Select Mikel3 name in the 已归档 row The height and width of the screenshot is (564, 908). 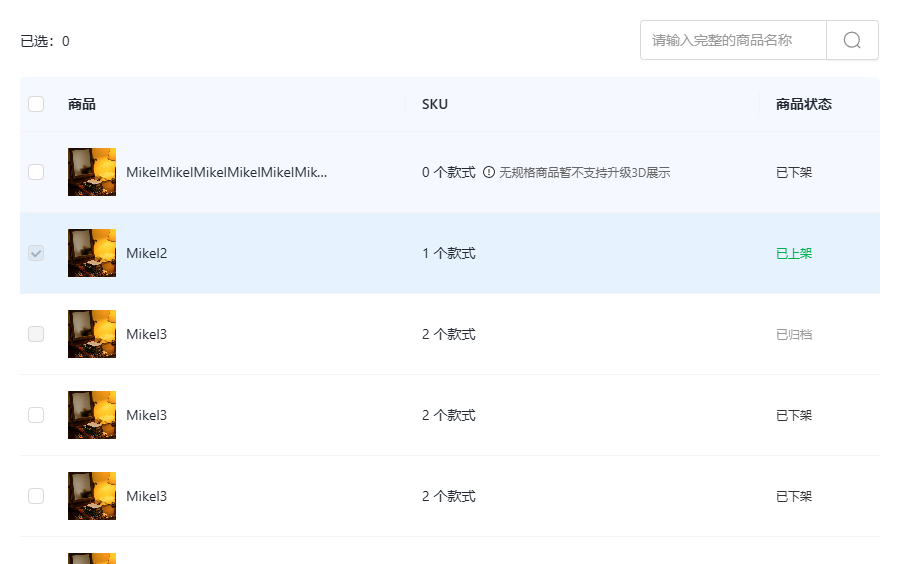(x=147, y=334)
